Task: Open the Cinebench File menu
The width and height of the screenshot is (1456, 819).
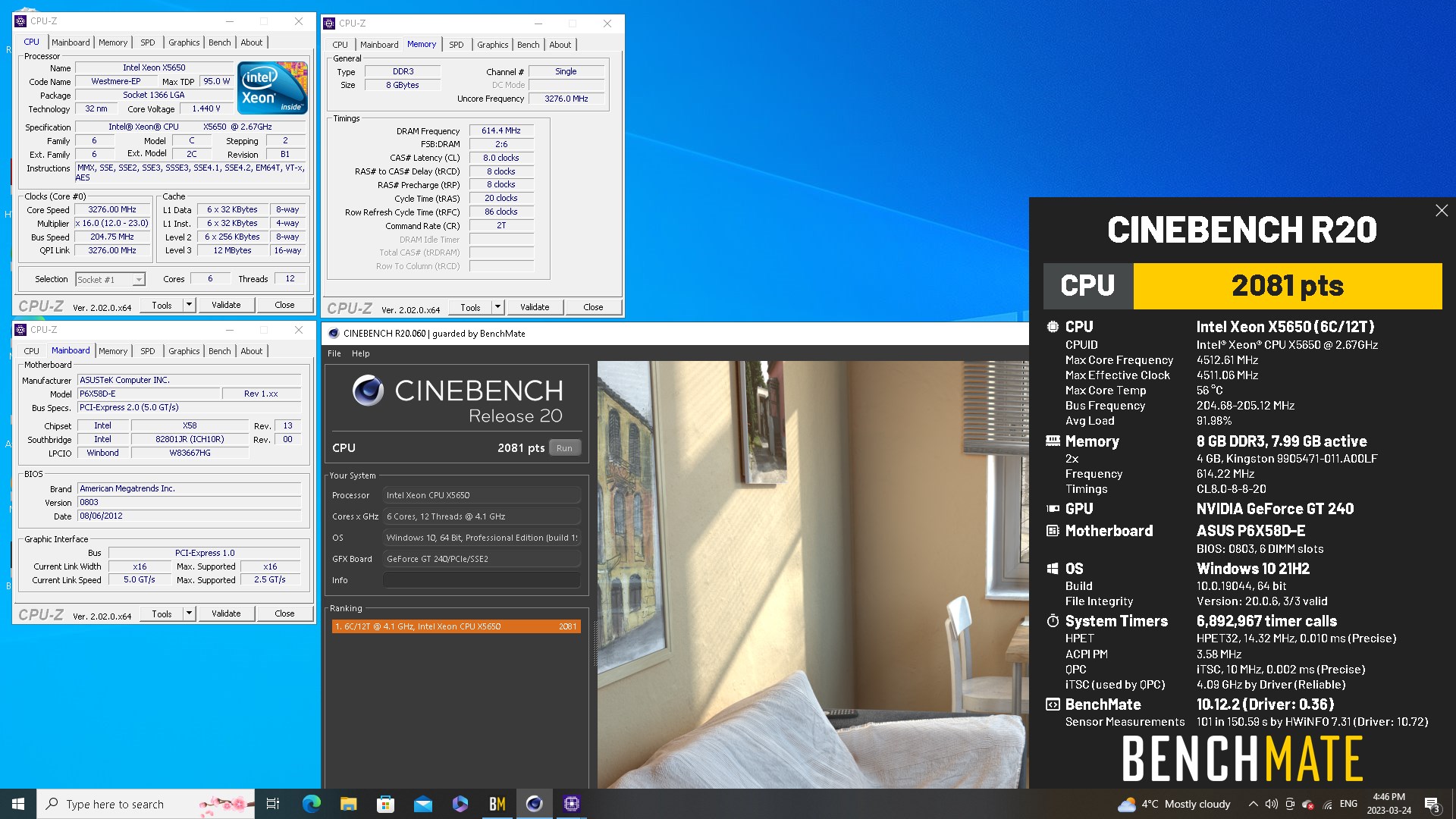Action: click(x=334, y=353)
